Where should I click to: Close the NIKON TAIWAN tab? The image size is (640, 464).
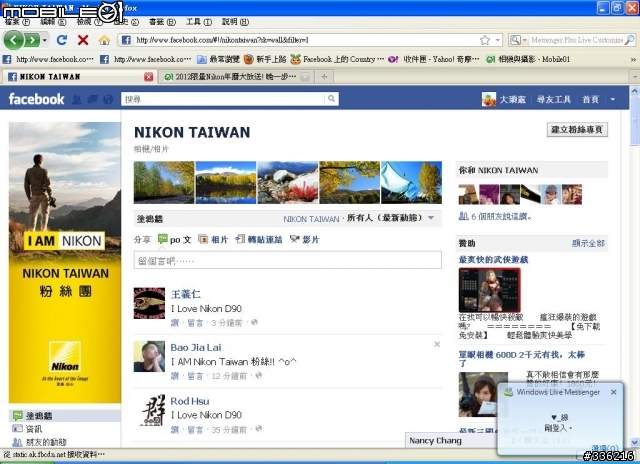point(149,77)
